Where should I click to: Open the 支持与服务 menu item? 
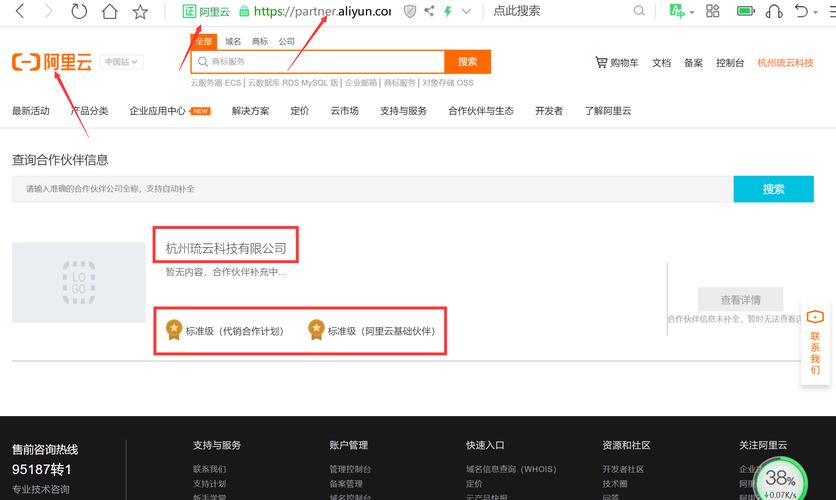(x=403, y=111)
